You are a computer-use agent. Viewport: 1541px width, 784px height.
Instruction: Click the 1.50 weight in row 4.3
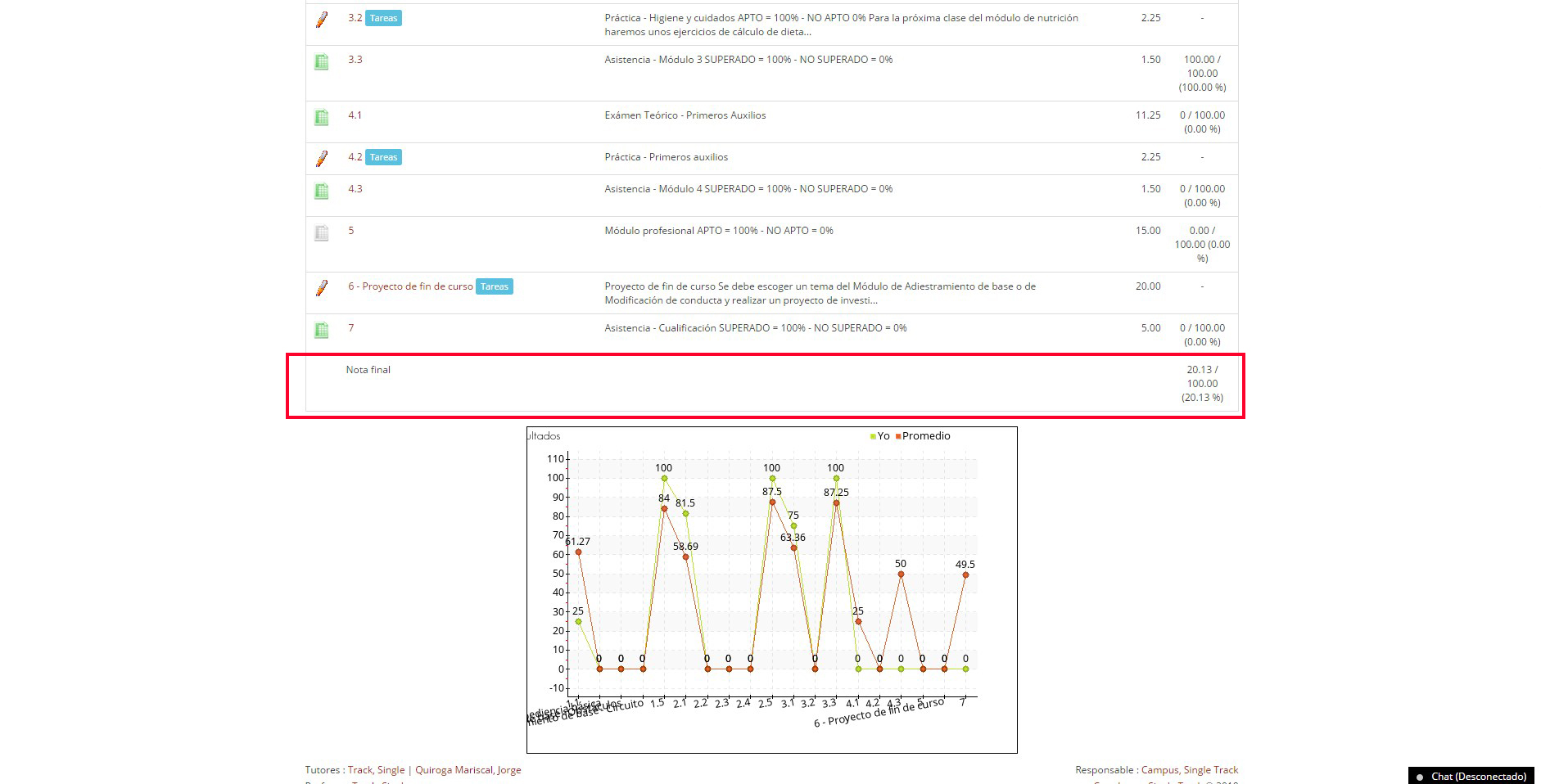click(1150, 188)
